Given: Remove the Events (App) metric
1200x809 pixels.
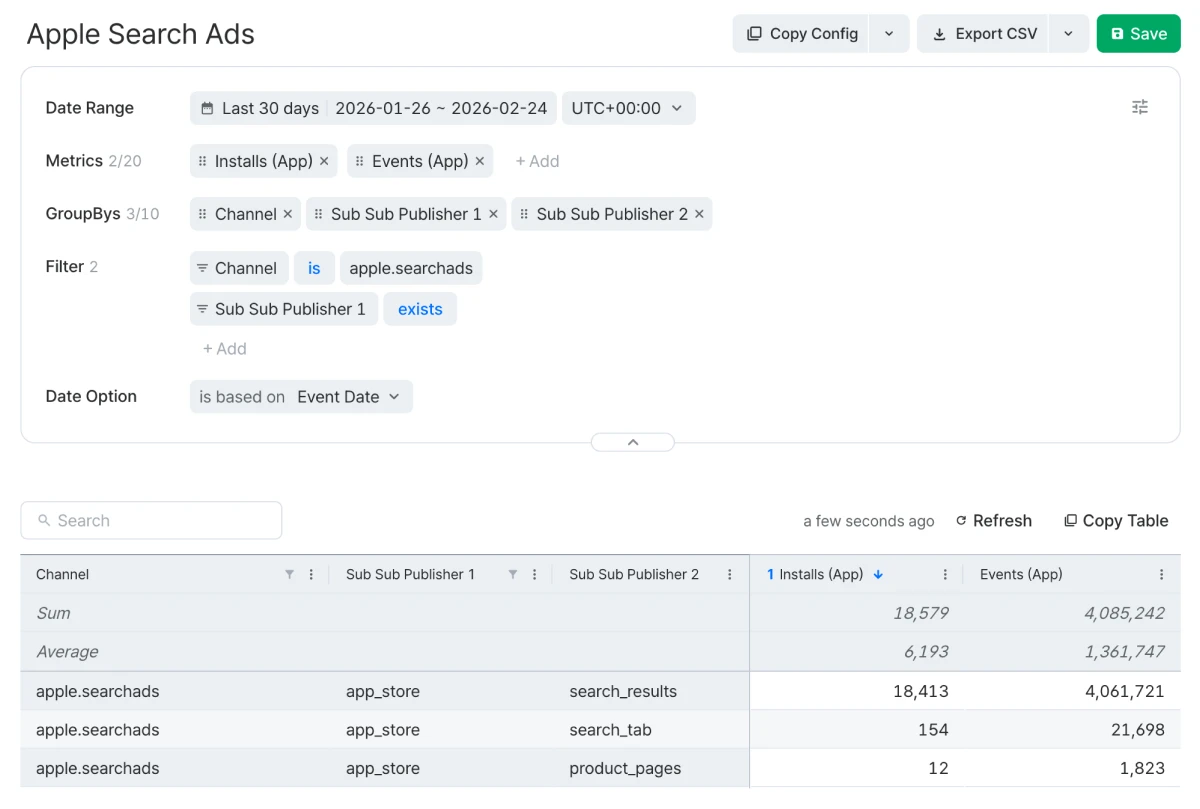Looking at the screenshot, I should point(480,161).
